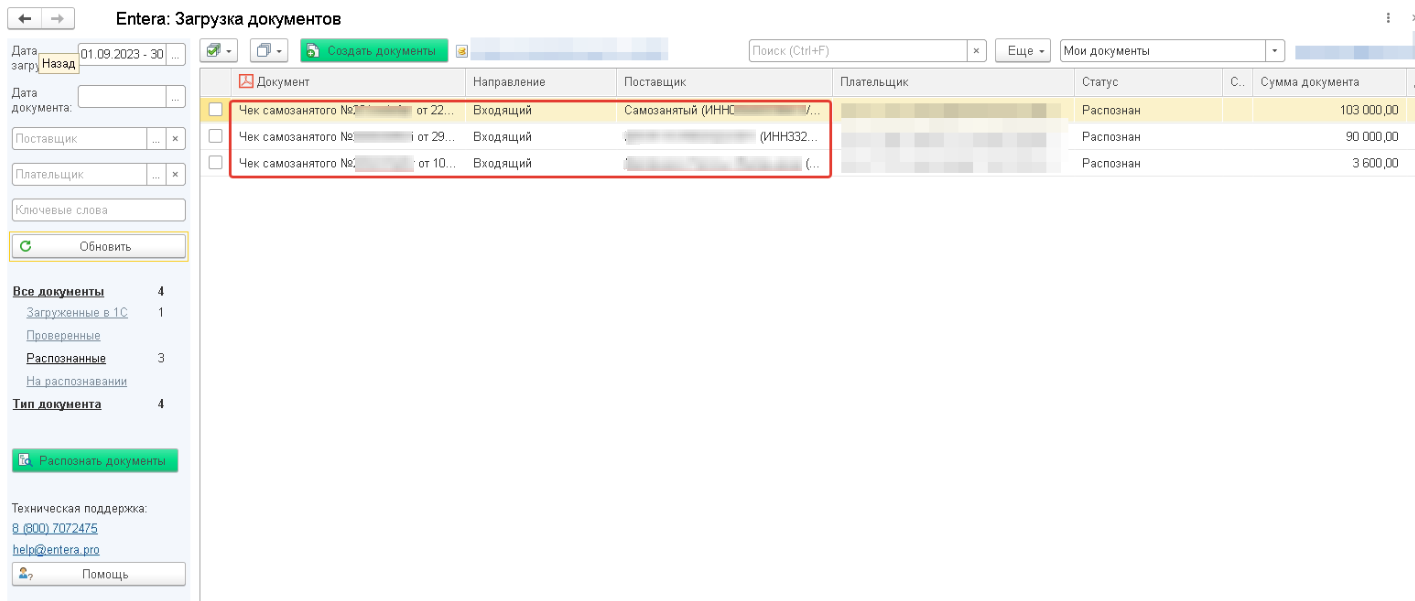Sort by the Сумма документа column header
1415x601 pixels.
tap(1328, 82)
